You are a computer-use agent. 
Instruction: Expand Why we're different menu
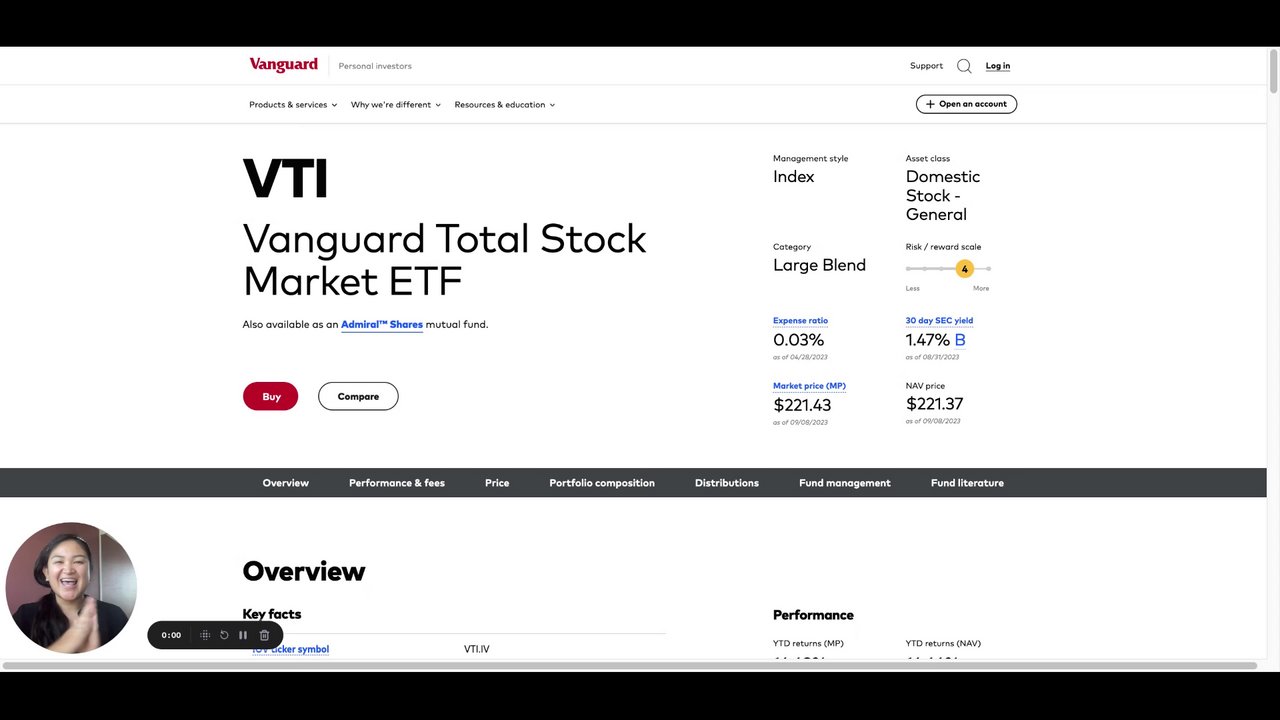pyautogui.click(x=396, y=105)
